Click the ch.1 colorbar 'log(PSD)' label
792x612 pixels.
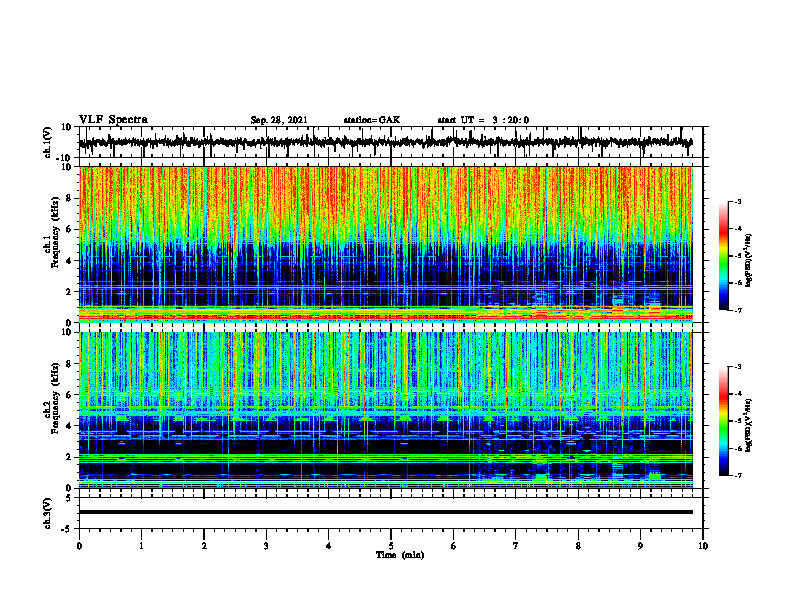point(749,261)
